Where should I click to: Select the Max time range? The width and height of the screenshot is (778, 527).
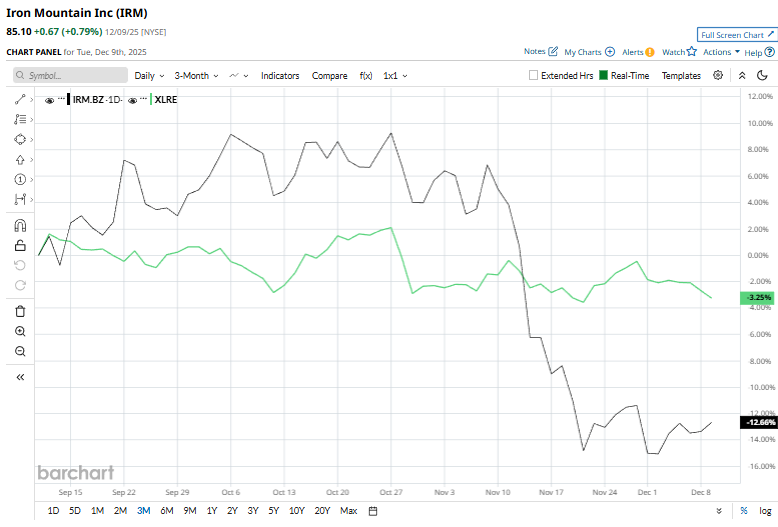point(349,511)
